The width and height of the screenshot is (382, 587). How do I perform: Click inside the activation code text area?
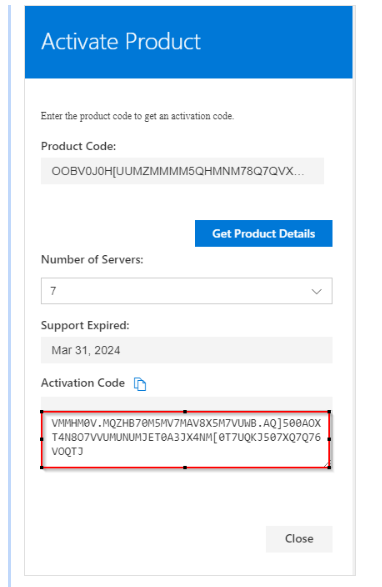[186, 440]
